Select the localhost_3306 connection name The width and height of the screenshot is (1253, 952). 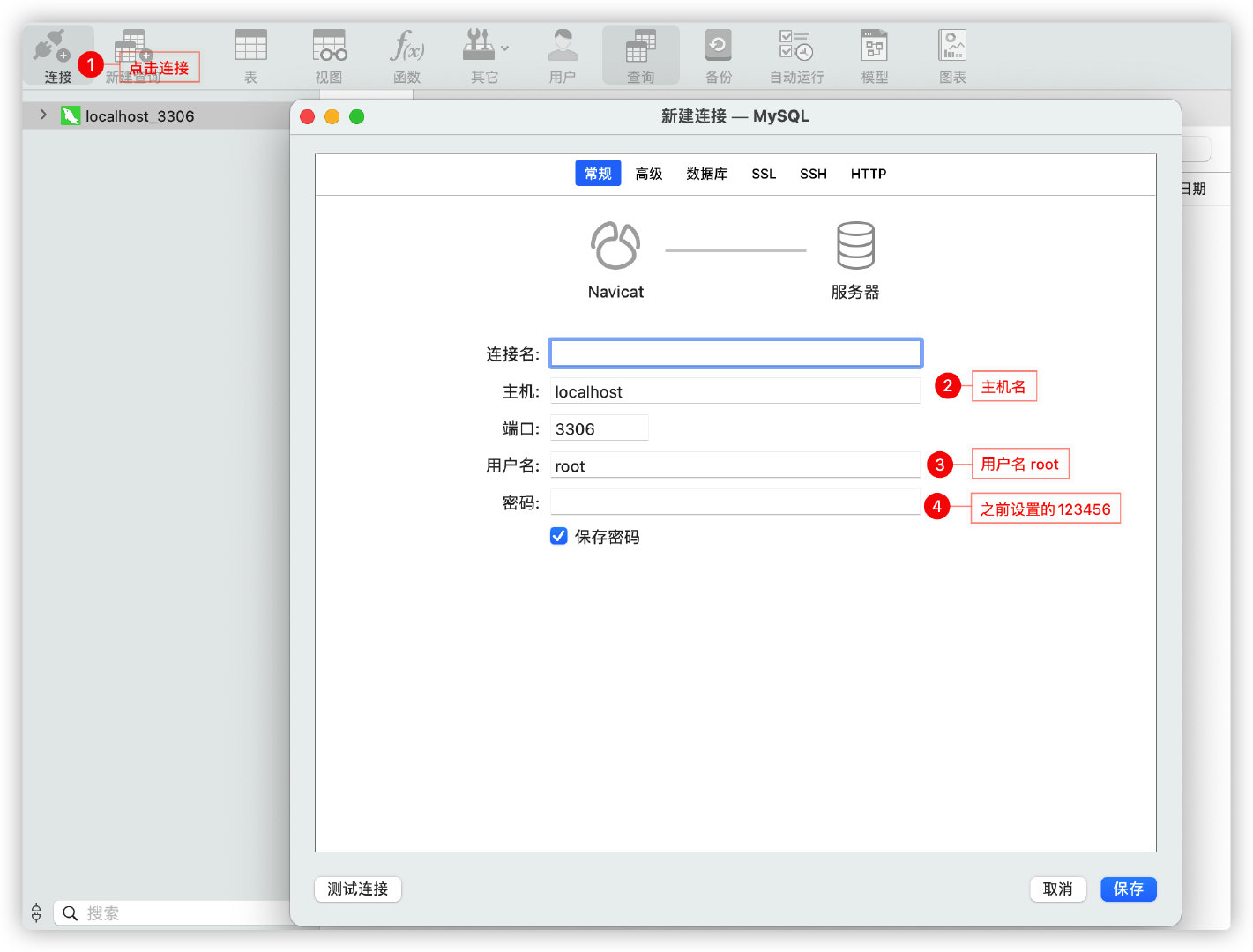click(139, 116)
